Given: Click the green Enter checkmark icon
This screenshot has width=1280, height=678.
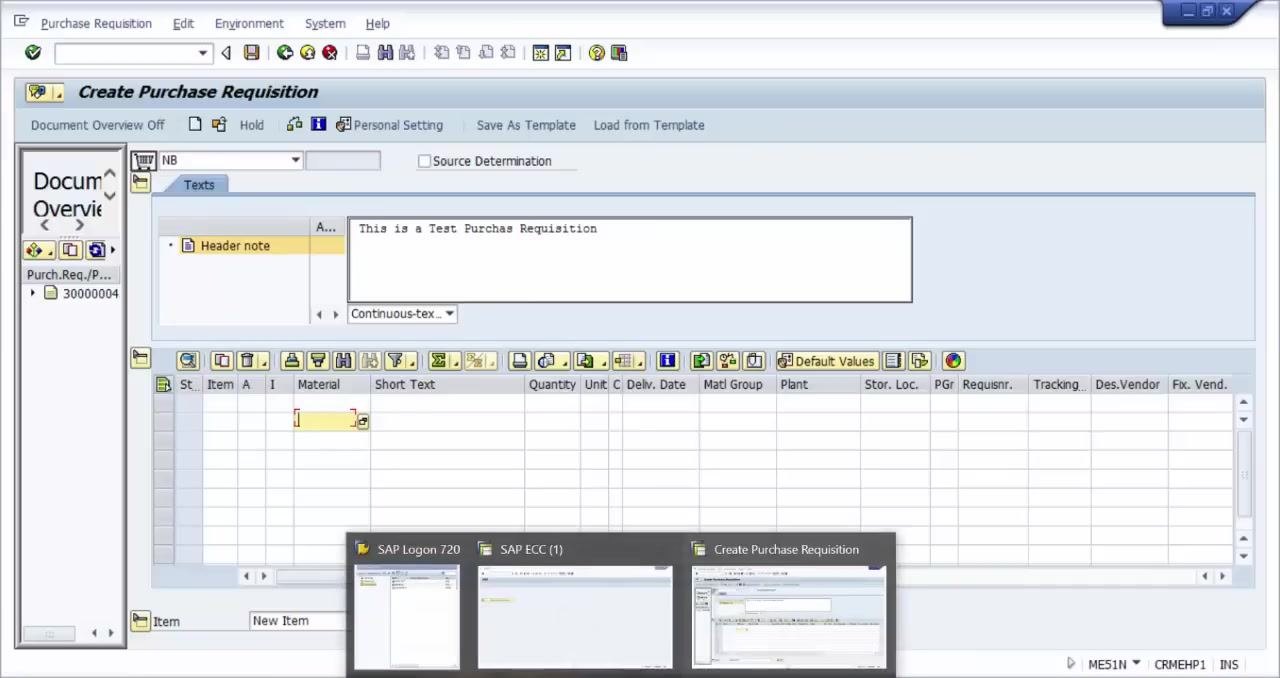Looking at the screenshot, I should (x=33, y=53).
